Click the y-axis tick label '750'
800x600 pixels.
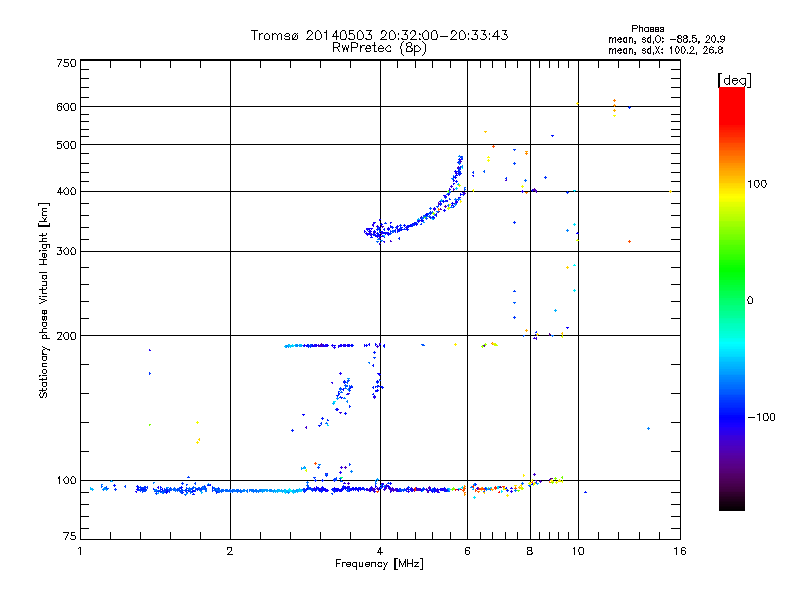(66, 63)
